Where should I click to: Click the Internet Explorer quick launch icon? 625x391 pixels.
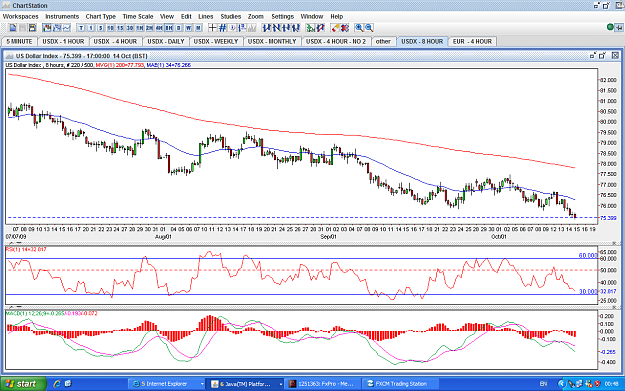[x=57, y=383]
